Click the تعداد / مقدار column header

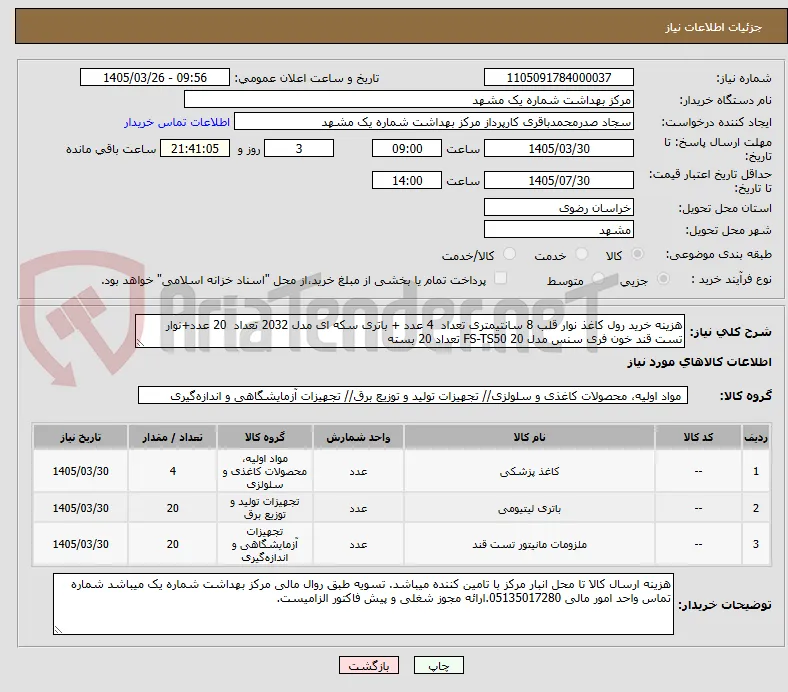click(172, 437)
